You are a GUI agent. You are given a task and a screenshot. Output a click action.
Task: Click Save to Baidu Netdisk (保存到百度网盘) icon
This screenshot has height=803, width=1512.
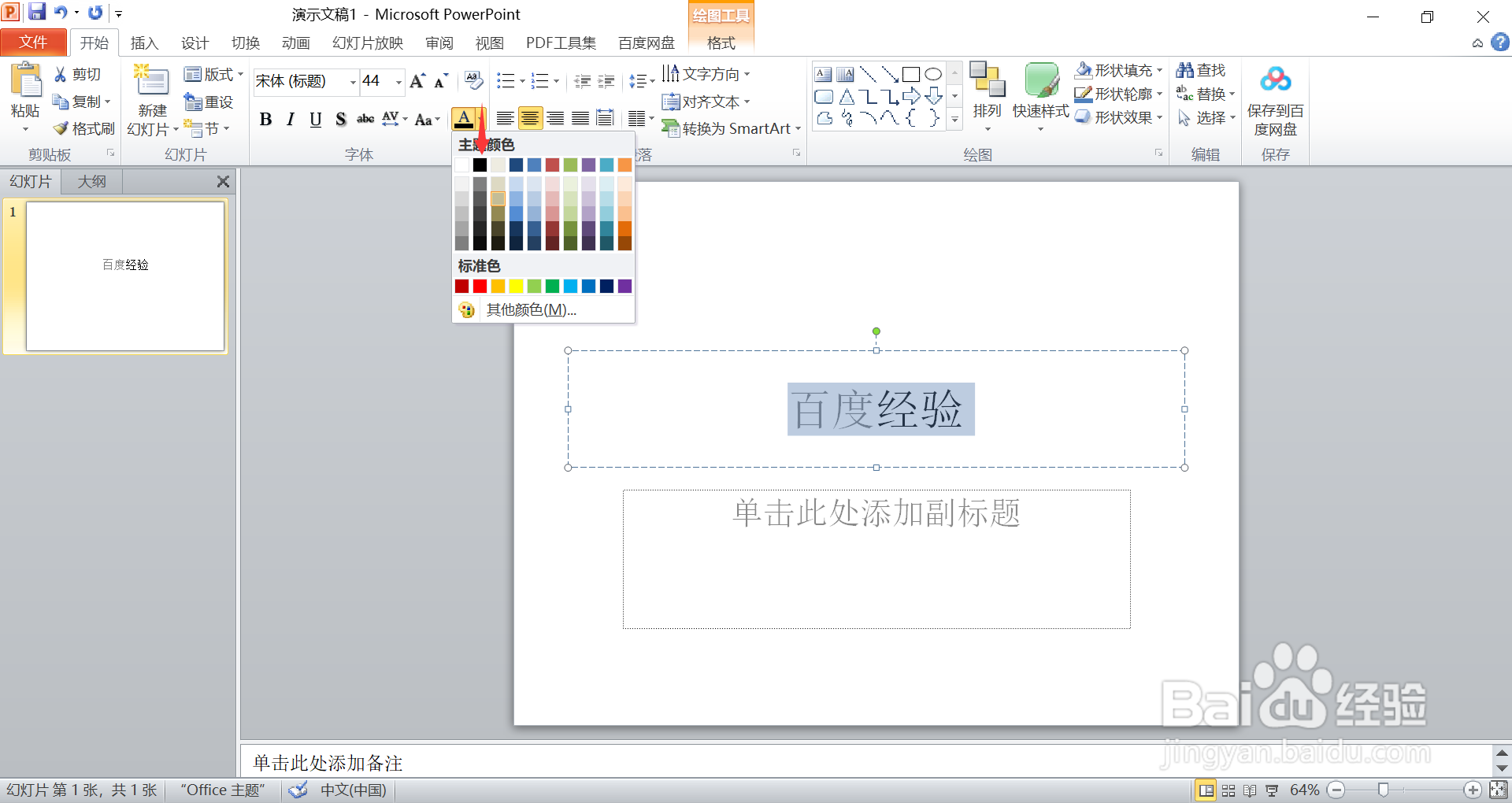coord(1275,80)
